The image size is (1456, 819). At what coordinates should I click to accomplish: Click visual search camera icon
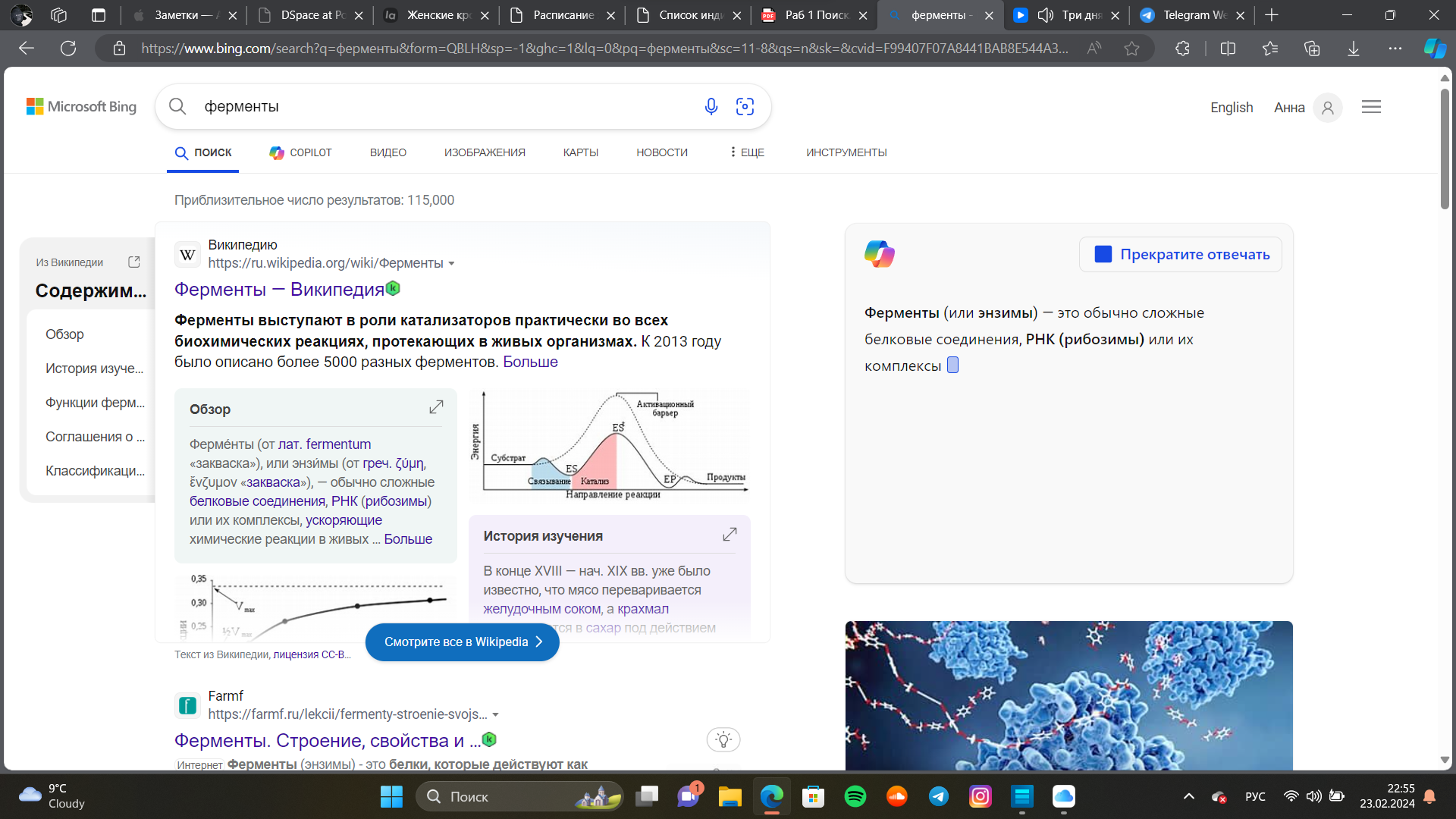click(x=745, y=107)
